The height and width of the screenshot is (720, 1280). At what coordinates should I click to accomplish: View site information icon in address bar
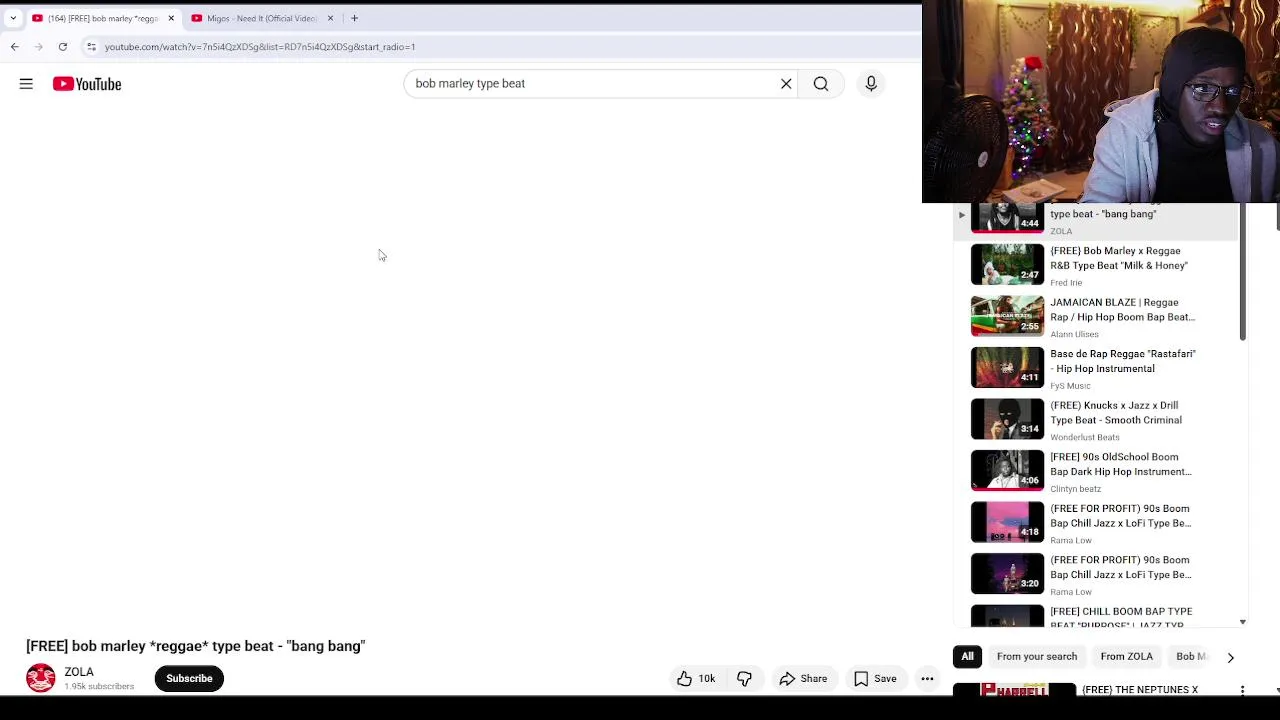(91, 46)
